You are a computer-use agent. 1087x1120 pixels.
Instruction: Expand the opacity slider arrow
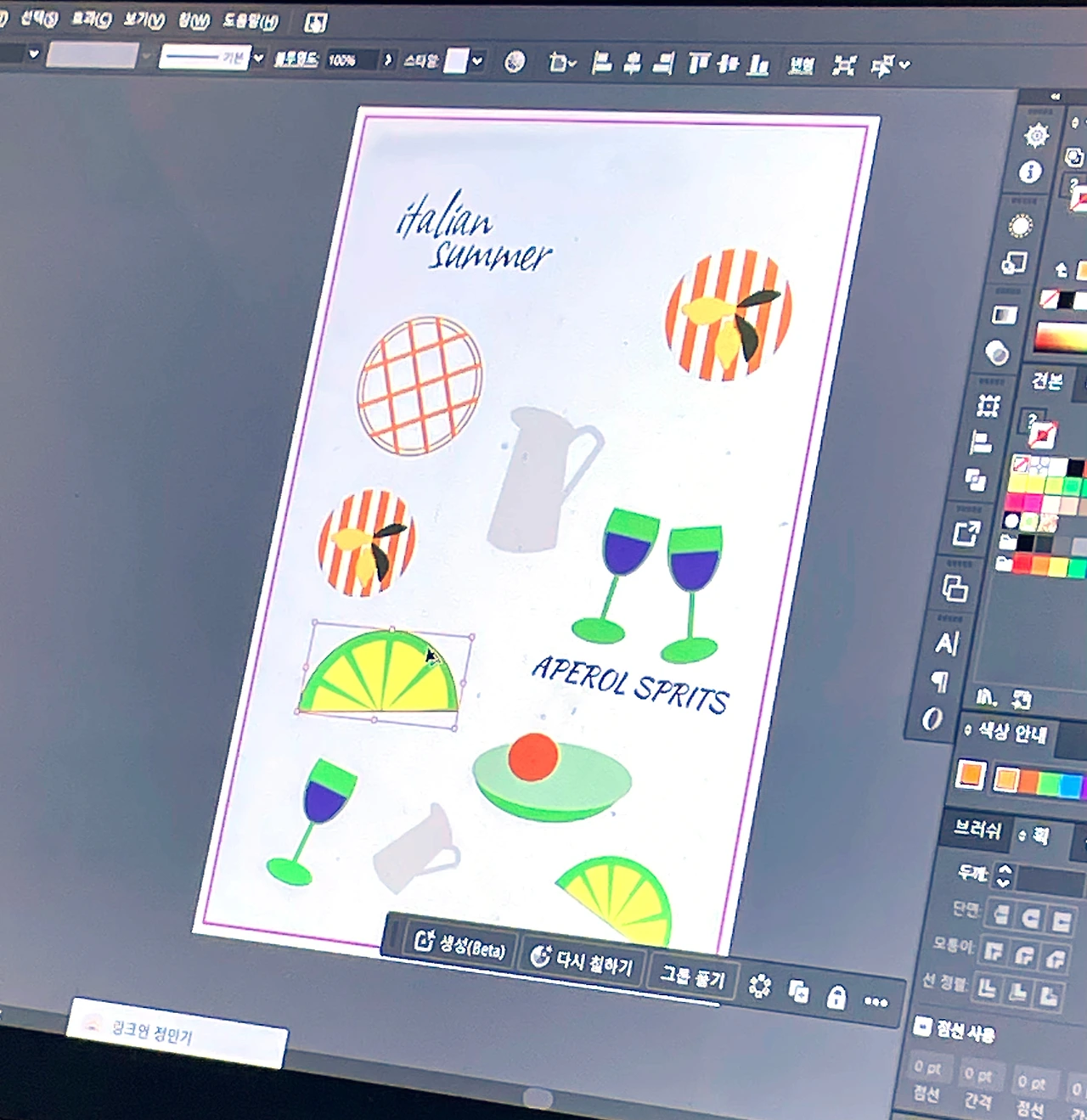(388, 59)
